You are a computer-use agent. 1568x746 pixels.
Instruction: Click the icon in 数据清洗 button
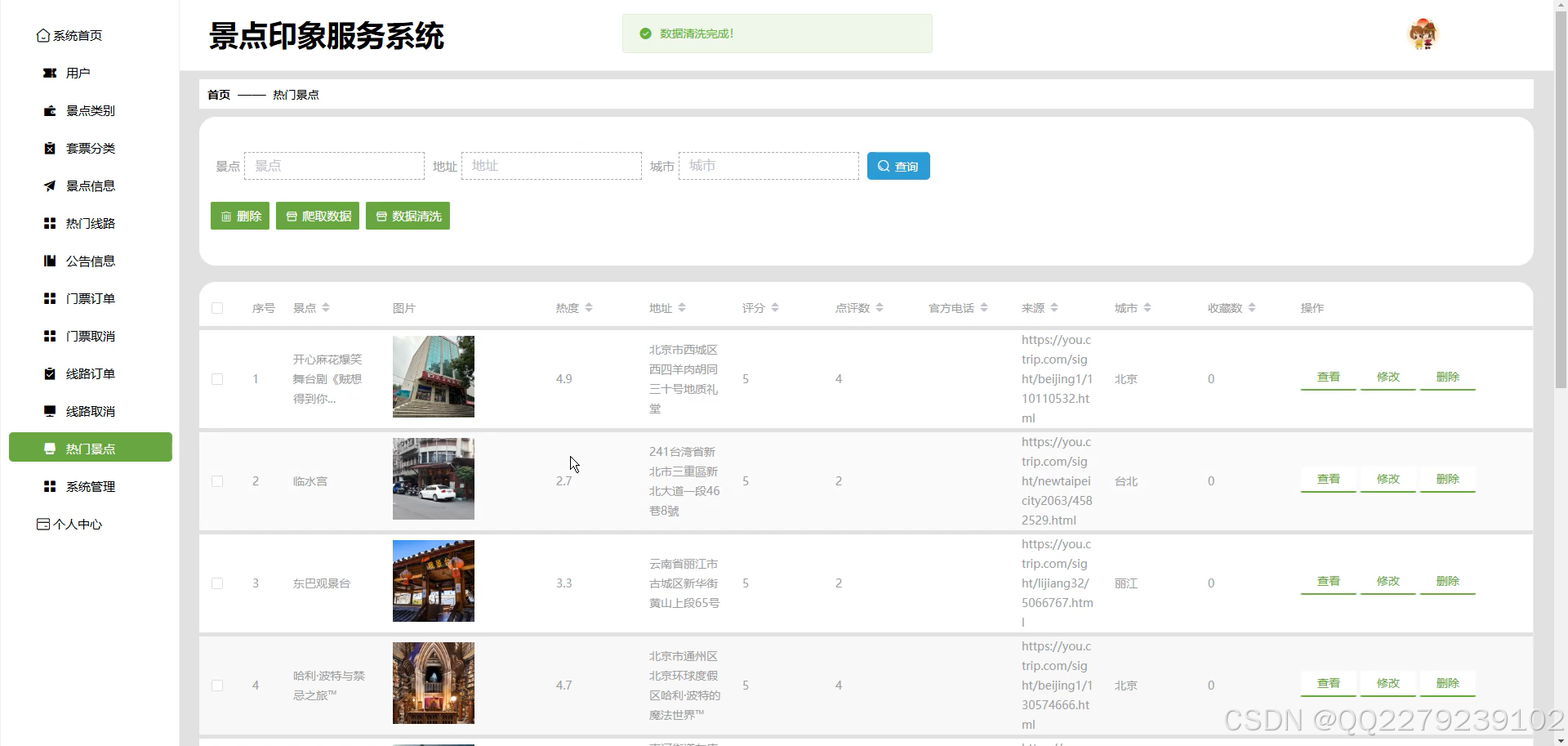tap(381, 217)
